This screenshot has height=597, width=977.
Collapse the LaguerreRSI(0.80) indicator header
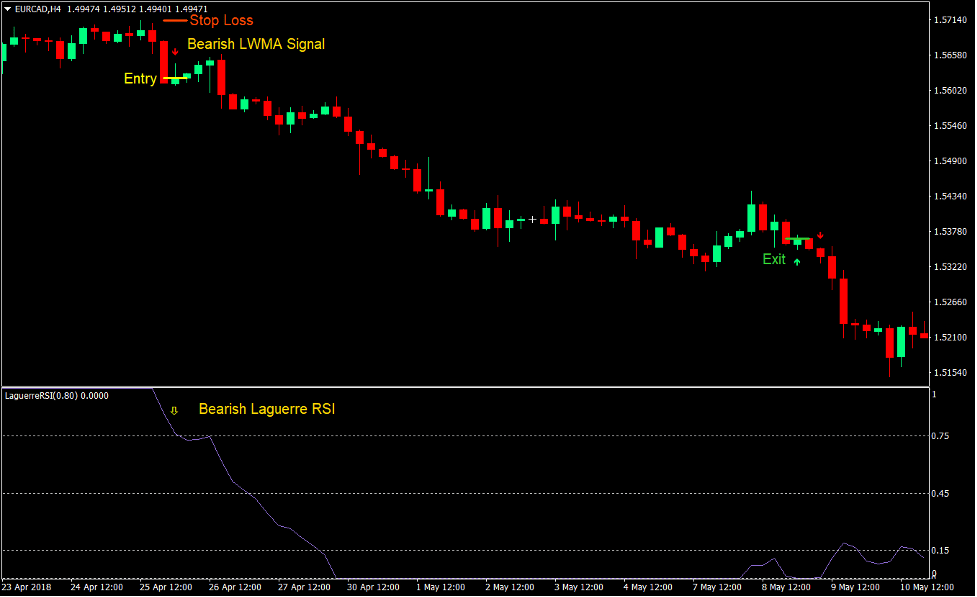[x=55, y=395]
